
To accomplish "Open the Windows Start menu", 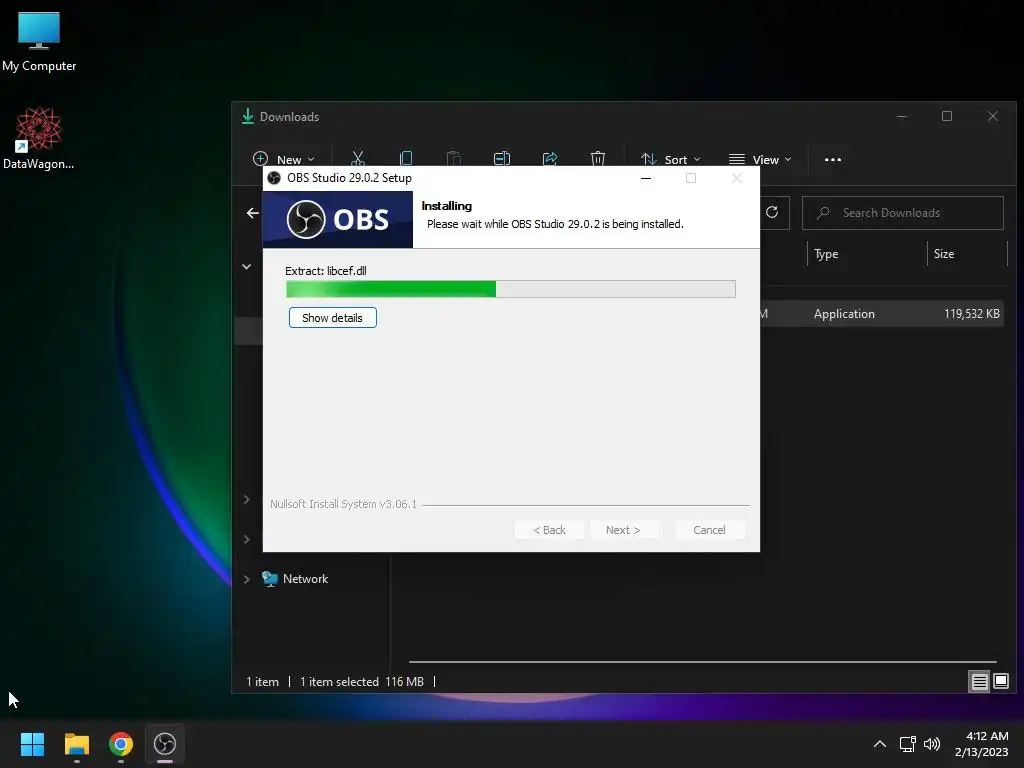I will pos(32,744).
